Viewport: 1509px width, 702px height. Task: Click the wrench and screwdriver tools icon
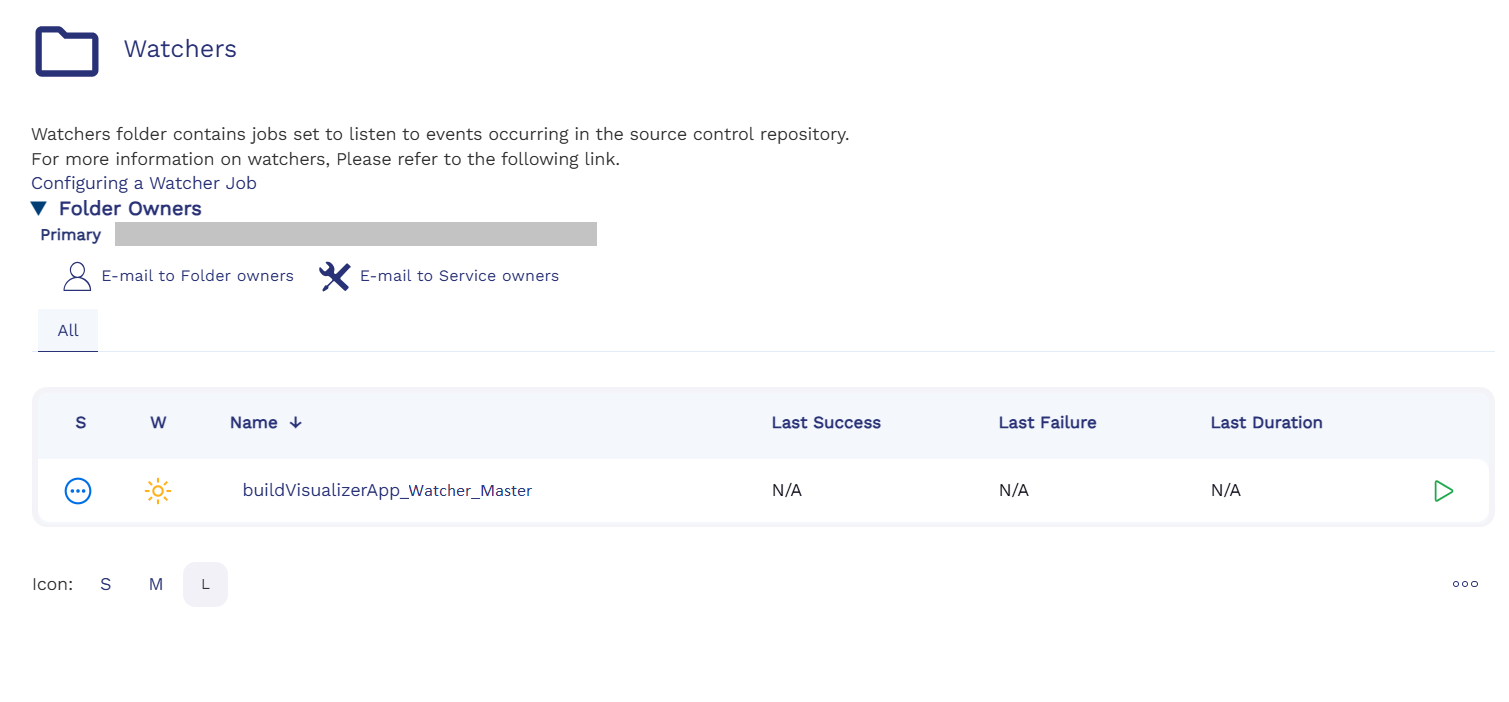click(334, 276)
